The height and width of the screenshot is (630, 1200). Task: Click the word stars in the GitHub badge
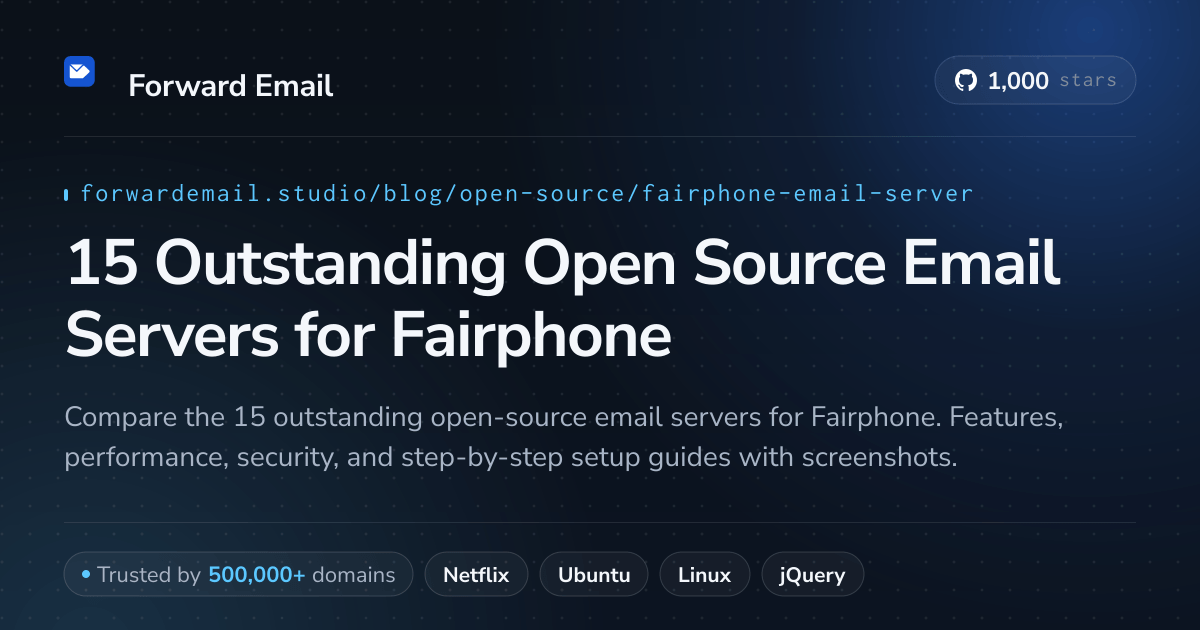click(1087, 81)
